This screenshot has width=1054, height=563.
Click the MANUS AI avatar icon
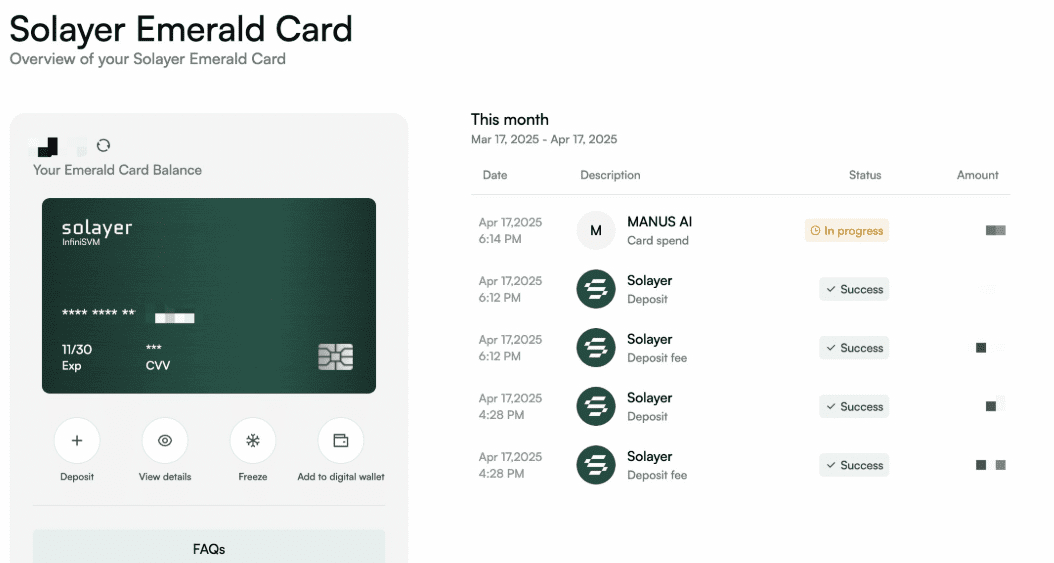(596, 230)
